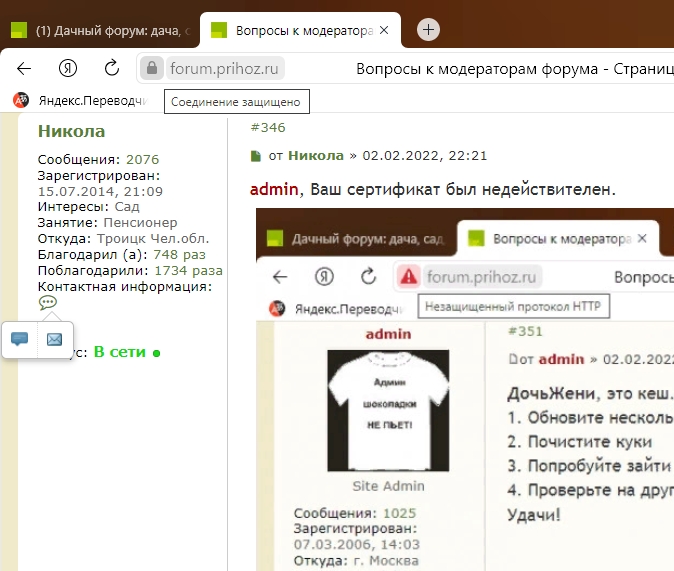The height and width of the screenshot is (571, 674).
Task: Click the envelope email icon in popup
Action: tap(54, 339)
